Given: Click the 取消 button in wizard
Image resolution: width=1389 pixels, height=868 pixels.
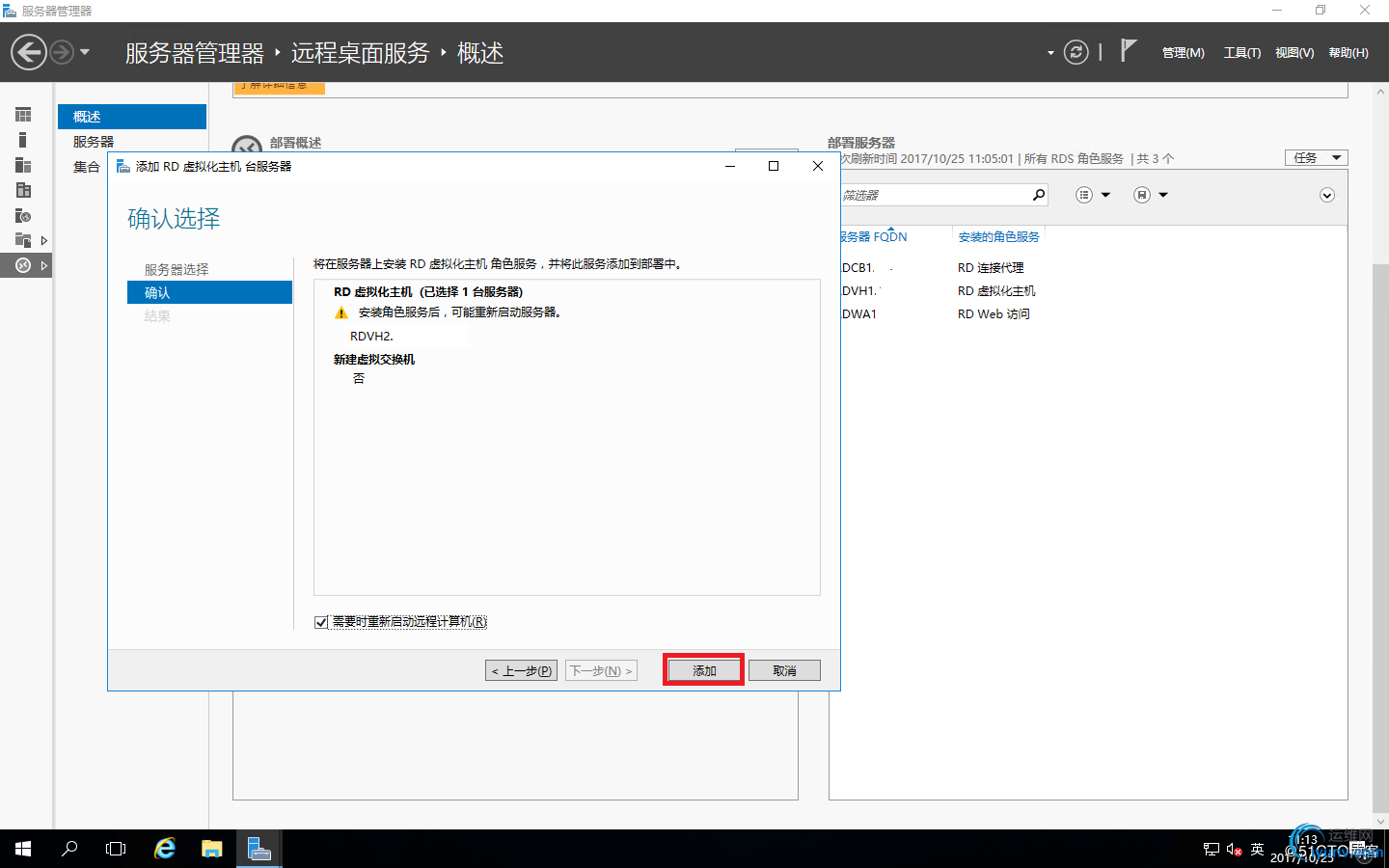Looking at the screenshot, I should click(784, 670).
